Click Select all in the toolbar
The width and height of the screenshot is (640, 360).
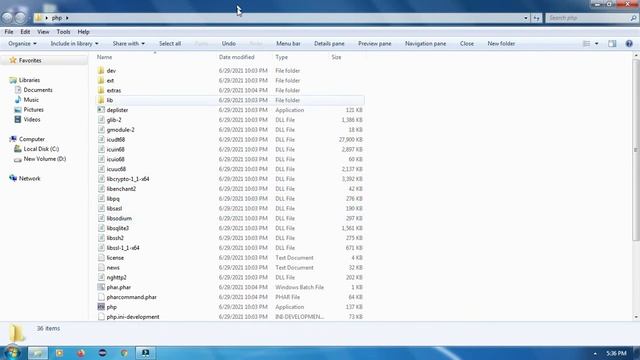point(170,43)
